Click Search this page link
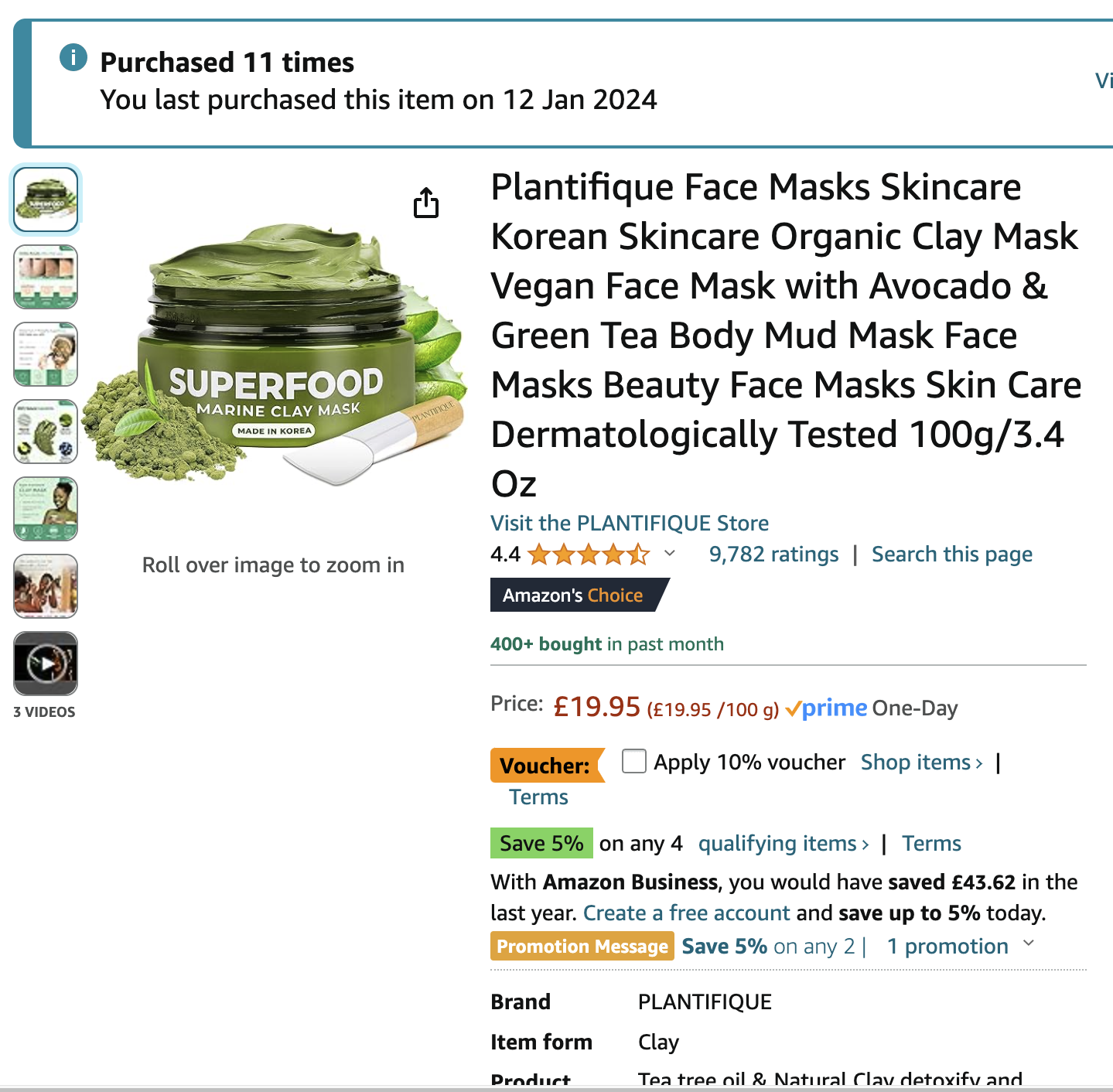The height and width of the screenshot is (1092, 1113). tap(952, 554)
